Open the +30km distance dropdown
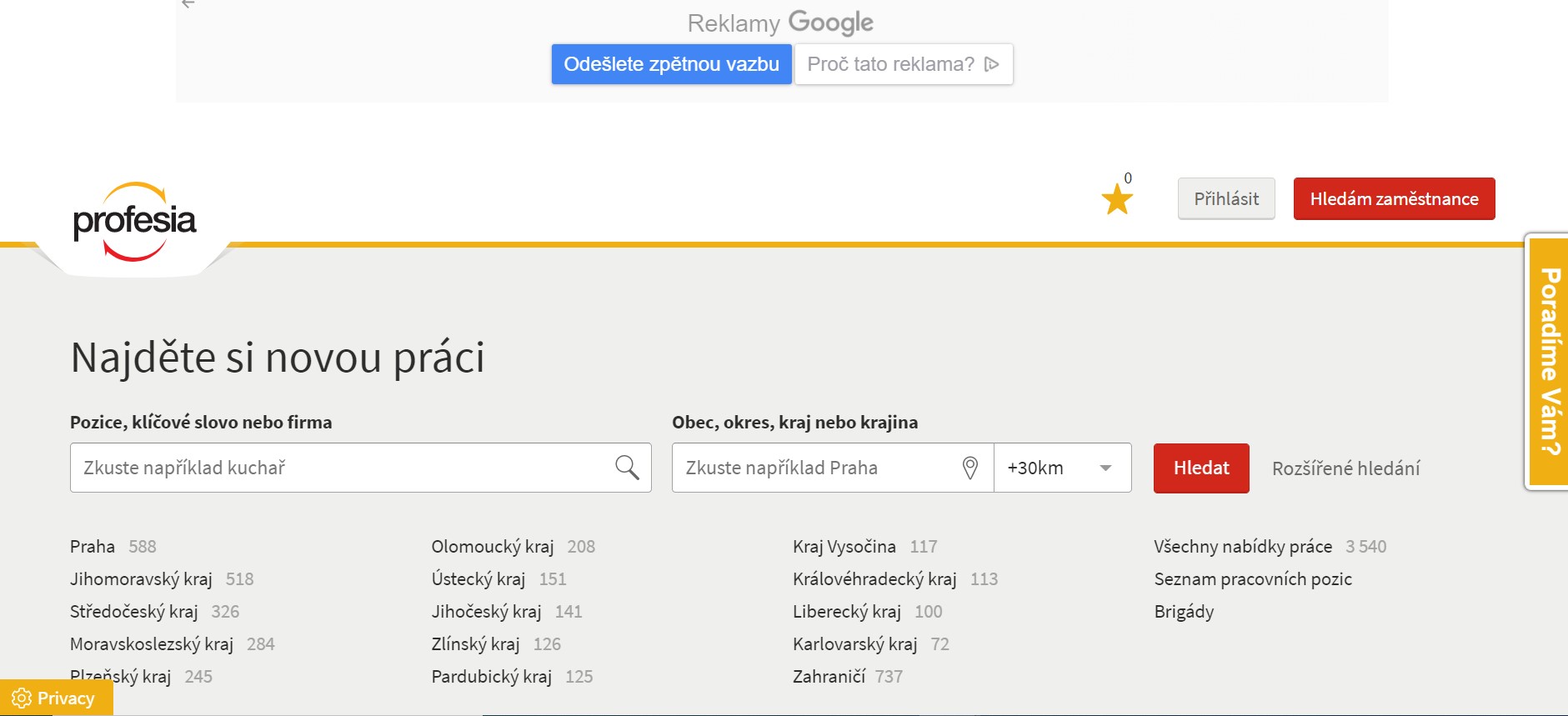This screenshot has height=716, width=1568. (x=1063, y=468)
